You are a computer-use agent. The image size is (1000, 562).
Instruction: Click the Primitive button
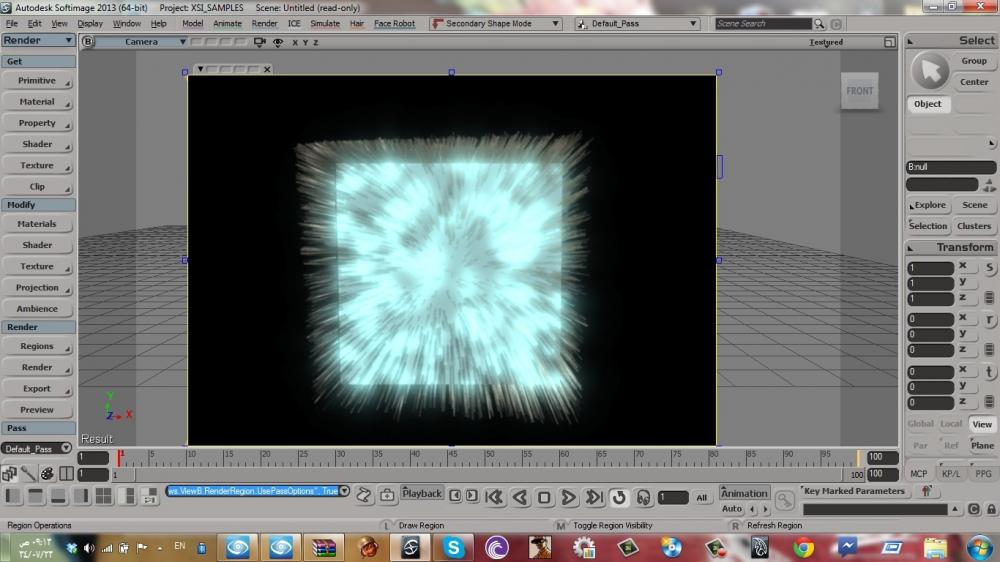(x=37, y=81)
